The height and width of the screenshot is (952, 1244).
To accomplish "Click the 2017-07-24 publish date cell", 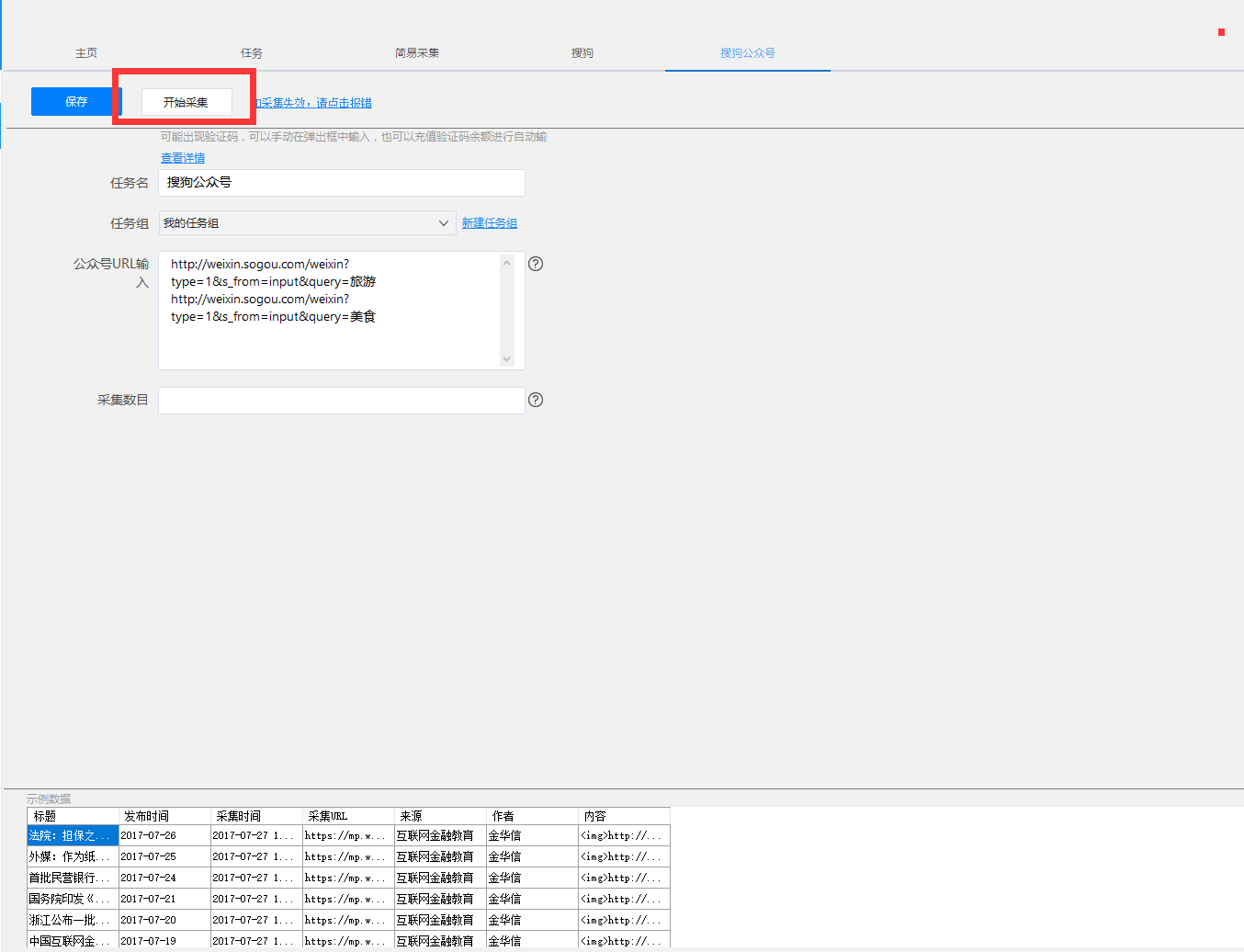I will tap(165, 878).
